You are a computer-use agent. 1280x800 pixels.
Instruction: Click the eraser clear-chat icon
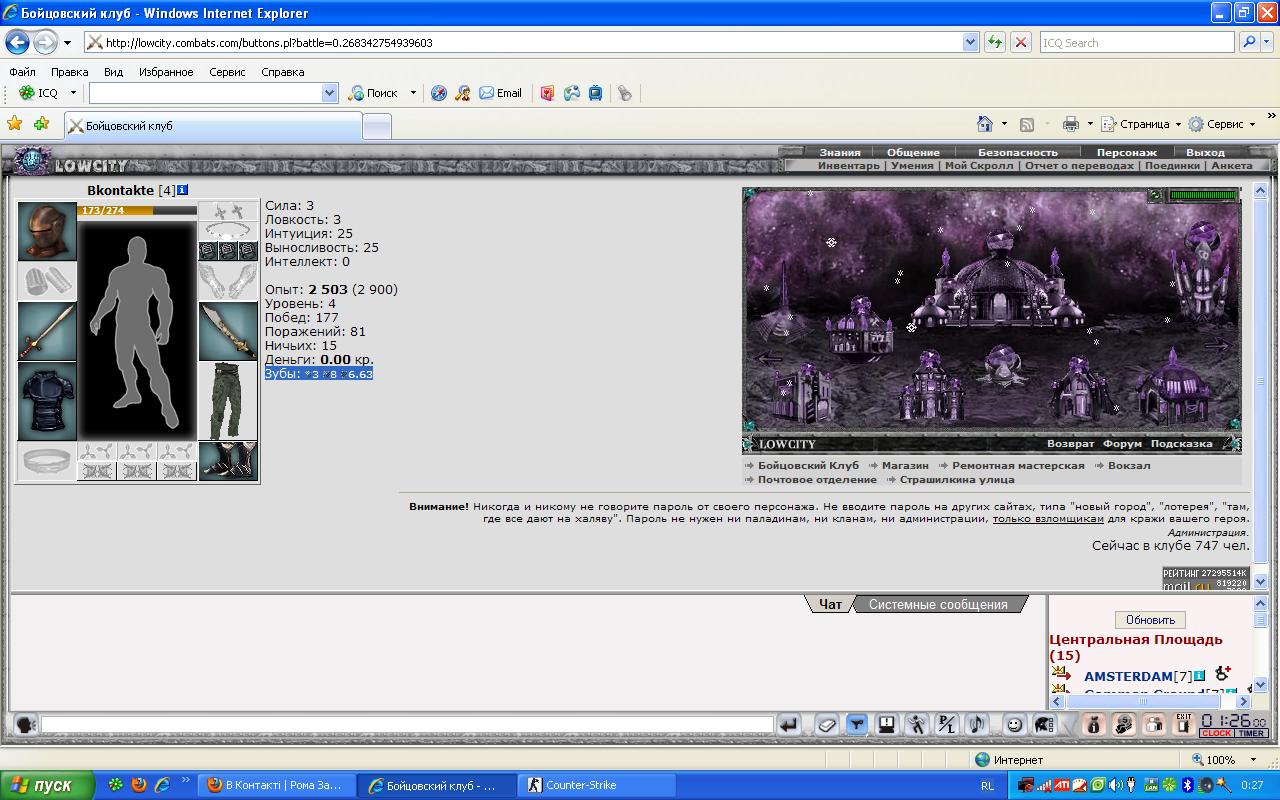(826, 725)
